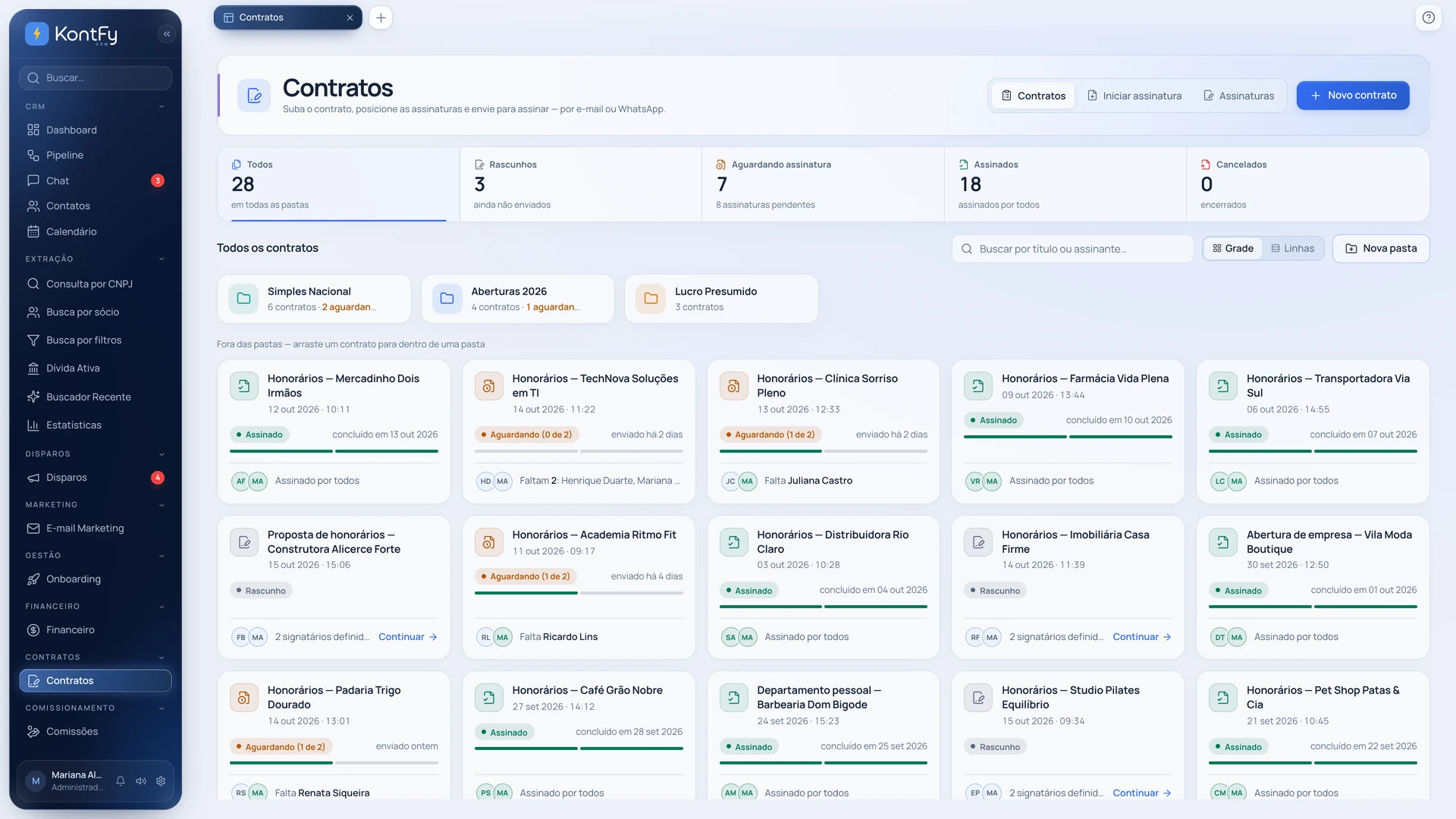Image resolution: width=1456 pixels, height=819 pixels.
Task: Open Estatísticas in the sidebar
Action: point(96,425)
